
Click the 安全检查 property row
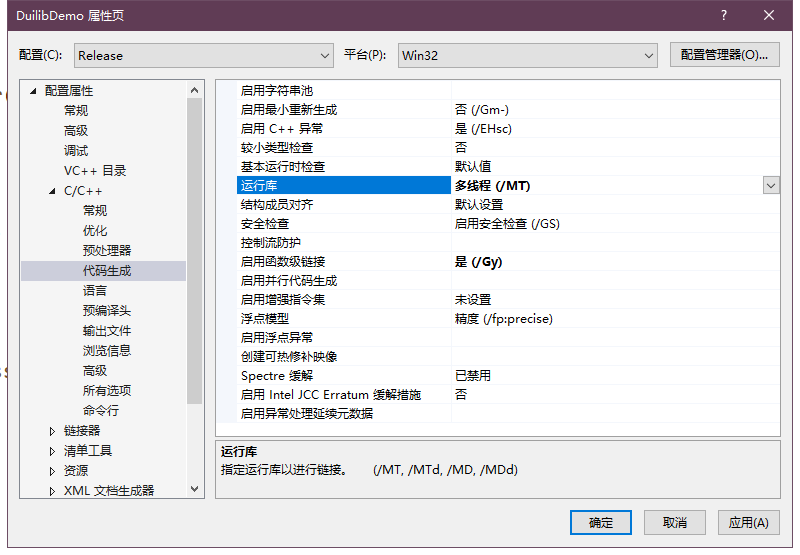tap(264, 224)
